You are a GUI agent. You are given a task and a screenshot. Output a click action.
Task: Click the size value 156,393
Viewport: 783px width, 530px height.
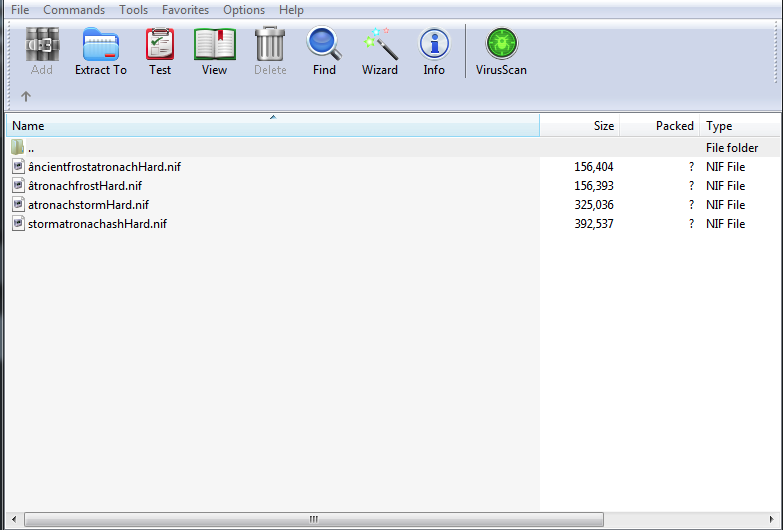coord(594,186)
